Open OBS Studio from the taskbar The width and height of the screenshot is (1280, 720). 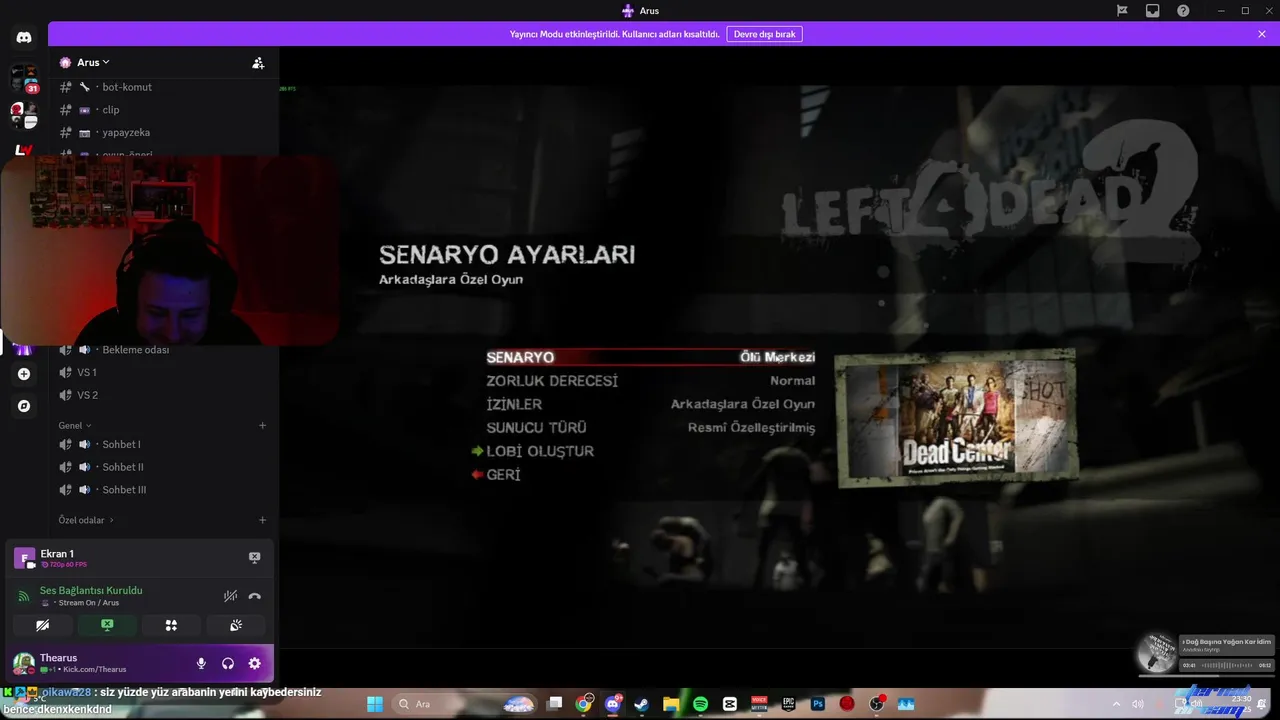click(x=877, y=704)
